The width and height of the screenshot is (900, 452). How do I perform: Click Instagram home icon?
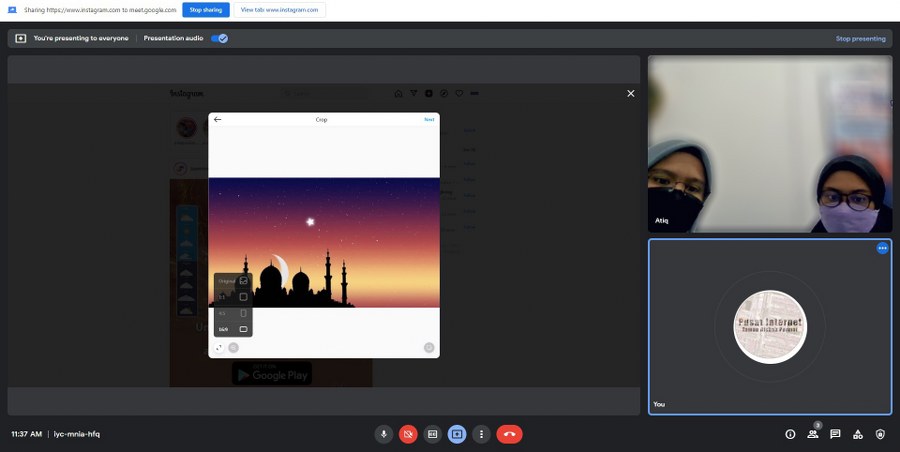pos(398,94)
